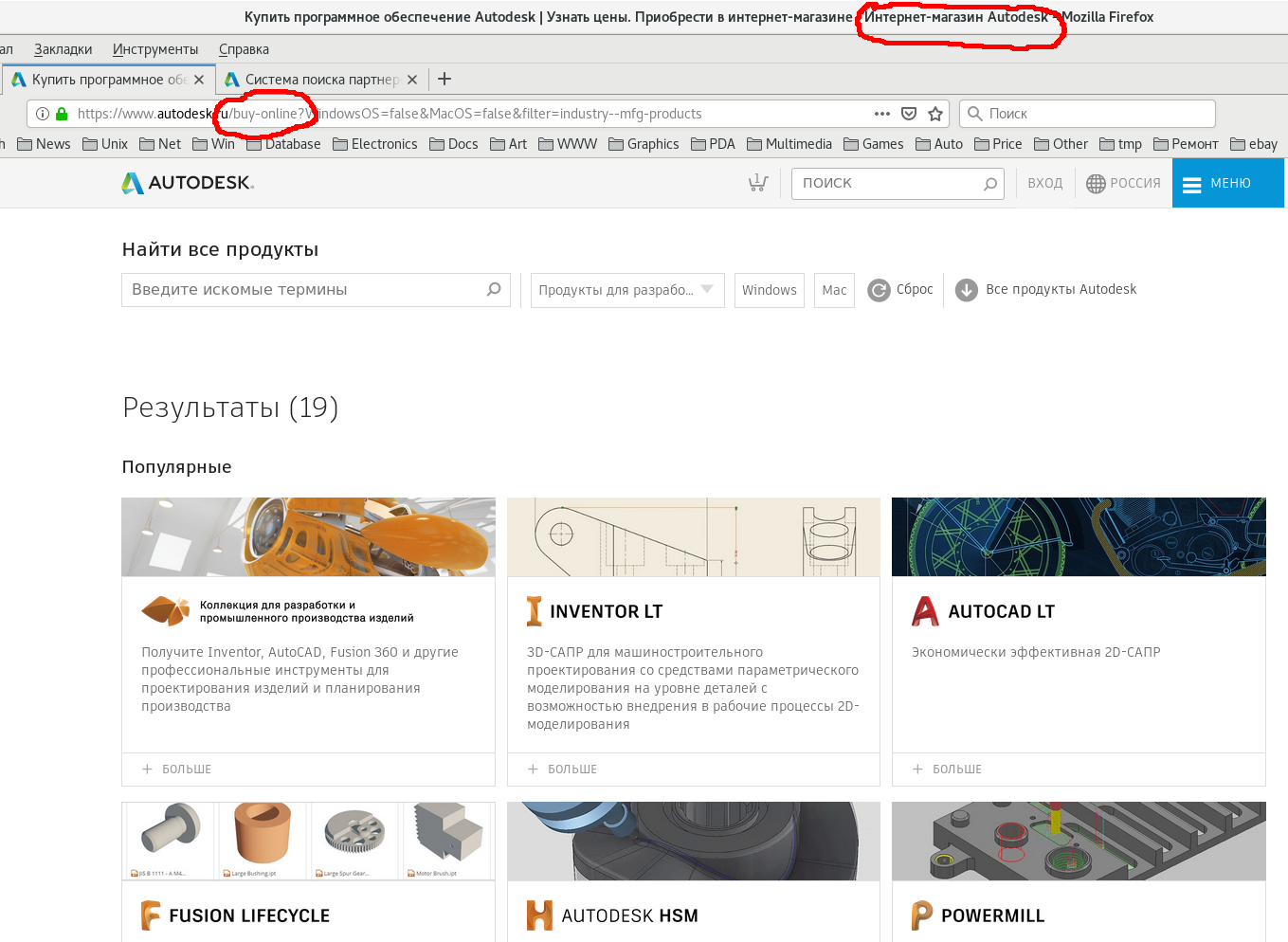Click the Inventor LT card banner image
Screen dimensions: 1288x942
point(694,537)
